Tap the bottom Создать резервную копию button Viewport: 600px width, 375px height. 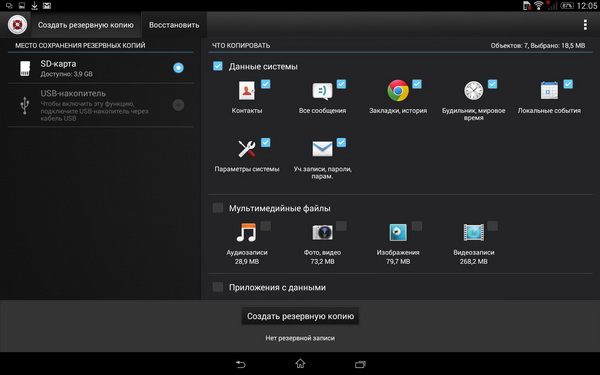click(x=300, y=316)
